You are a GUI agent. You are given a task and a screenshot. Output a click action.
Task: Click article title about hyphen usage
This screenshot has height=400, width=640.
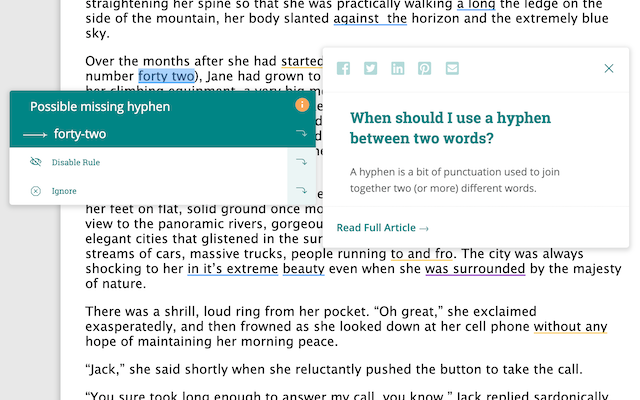coord(450,128)
